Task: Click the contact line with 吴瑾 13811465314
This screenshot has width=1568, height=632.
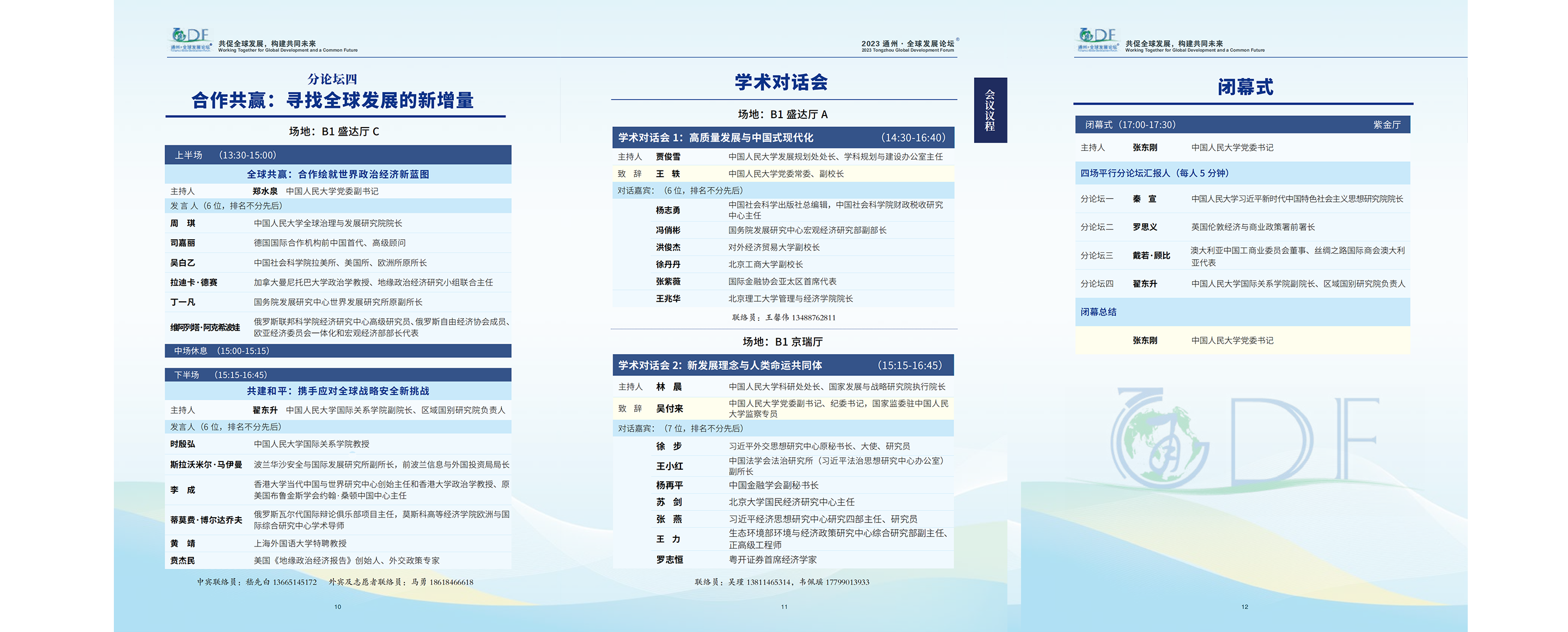Action: coord(782,582)
